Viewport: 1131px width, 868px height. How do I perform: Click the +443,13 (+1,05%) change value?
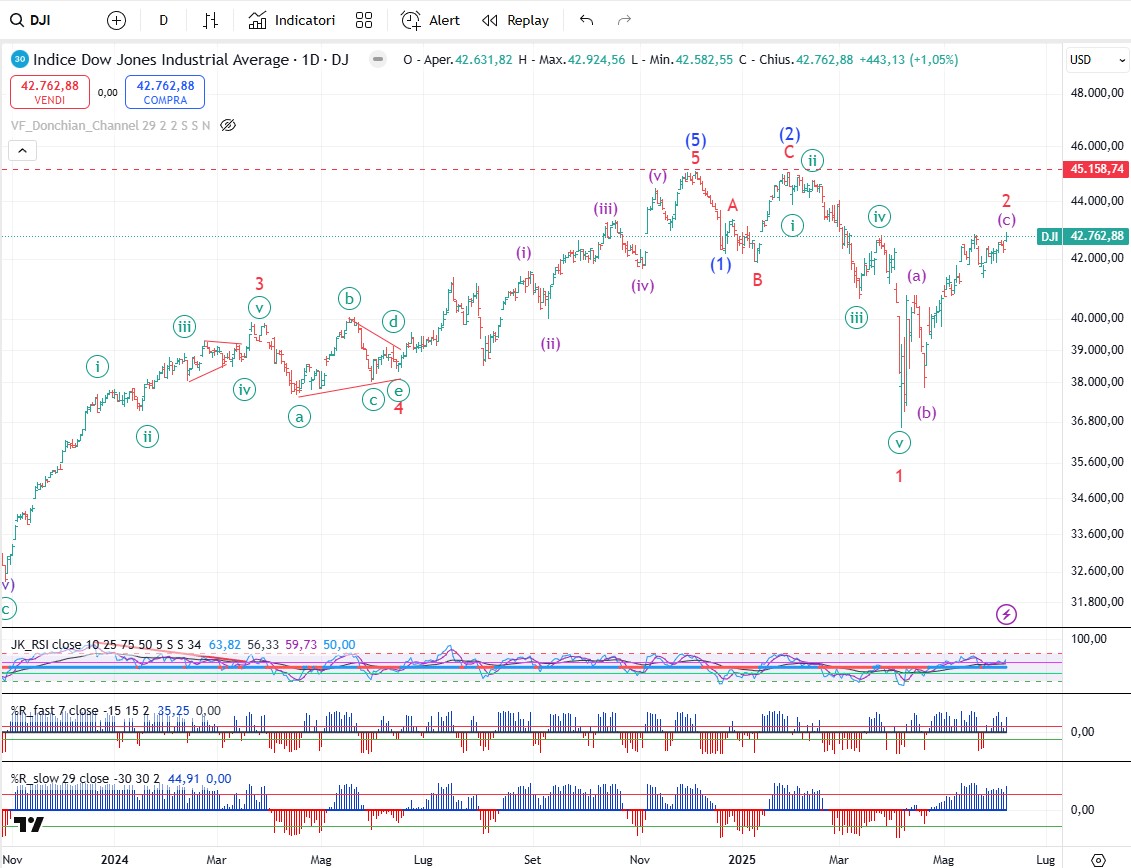click(908, 60)
